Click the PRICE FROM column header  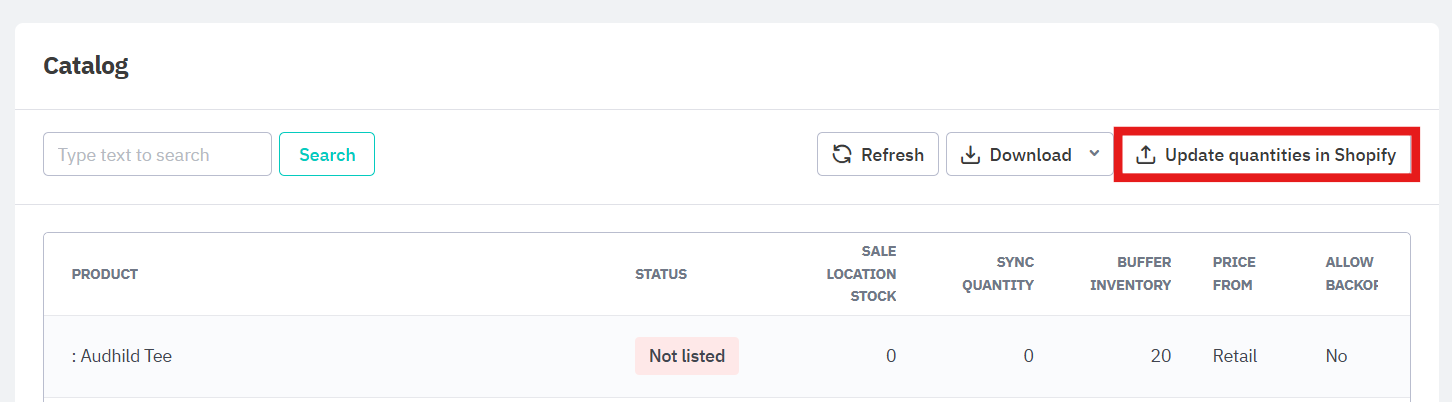pos(1234,273)
